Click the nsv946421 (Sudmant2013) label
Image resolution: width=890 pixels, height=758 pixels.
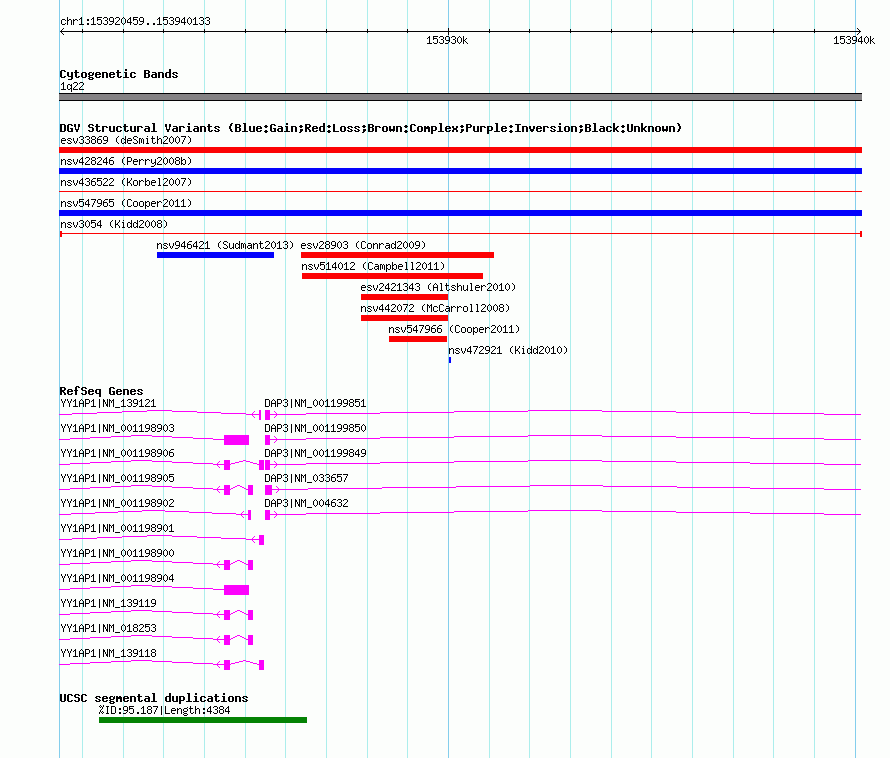tap(225, 245)
